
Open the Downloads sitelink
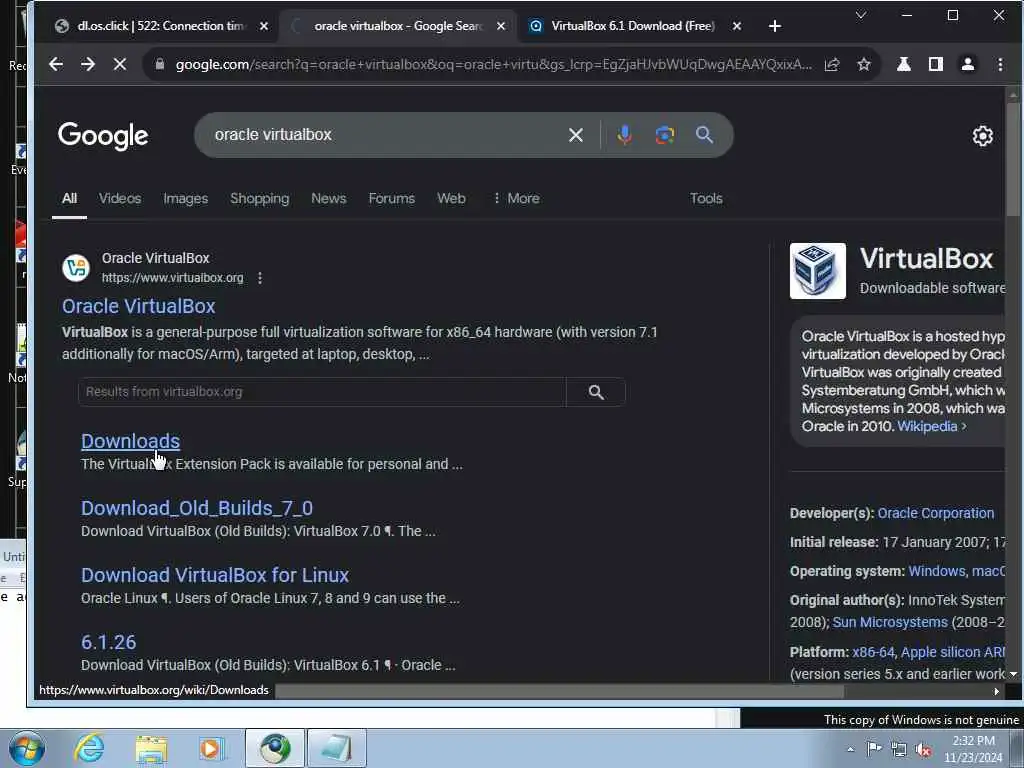click(131, 441)
